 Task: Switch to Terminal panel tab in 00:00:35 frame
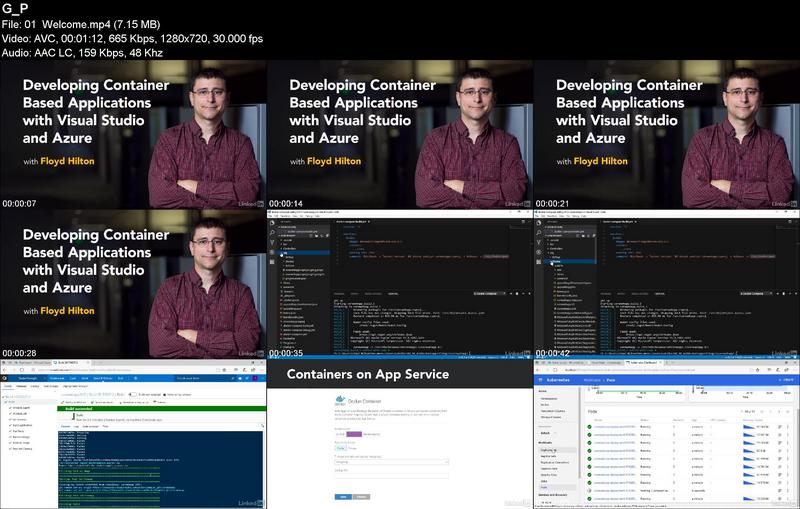[x=393, y=294]
